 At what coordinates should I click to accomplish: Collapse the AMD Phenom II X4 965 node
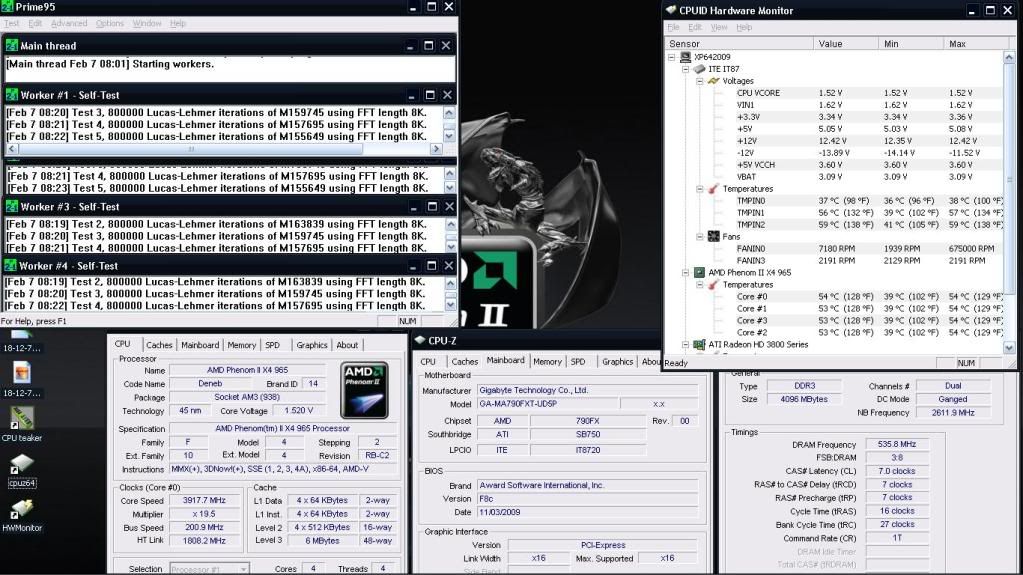point(686,273)
